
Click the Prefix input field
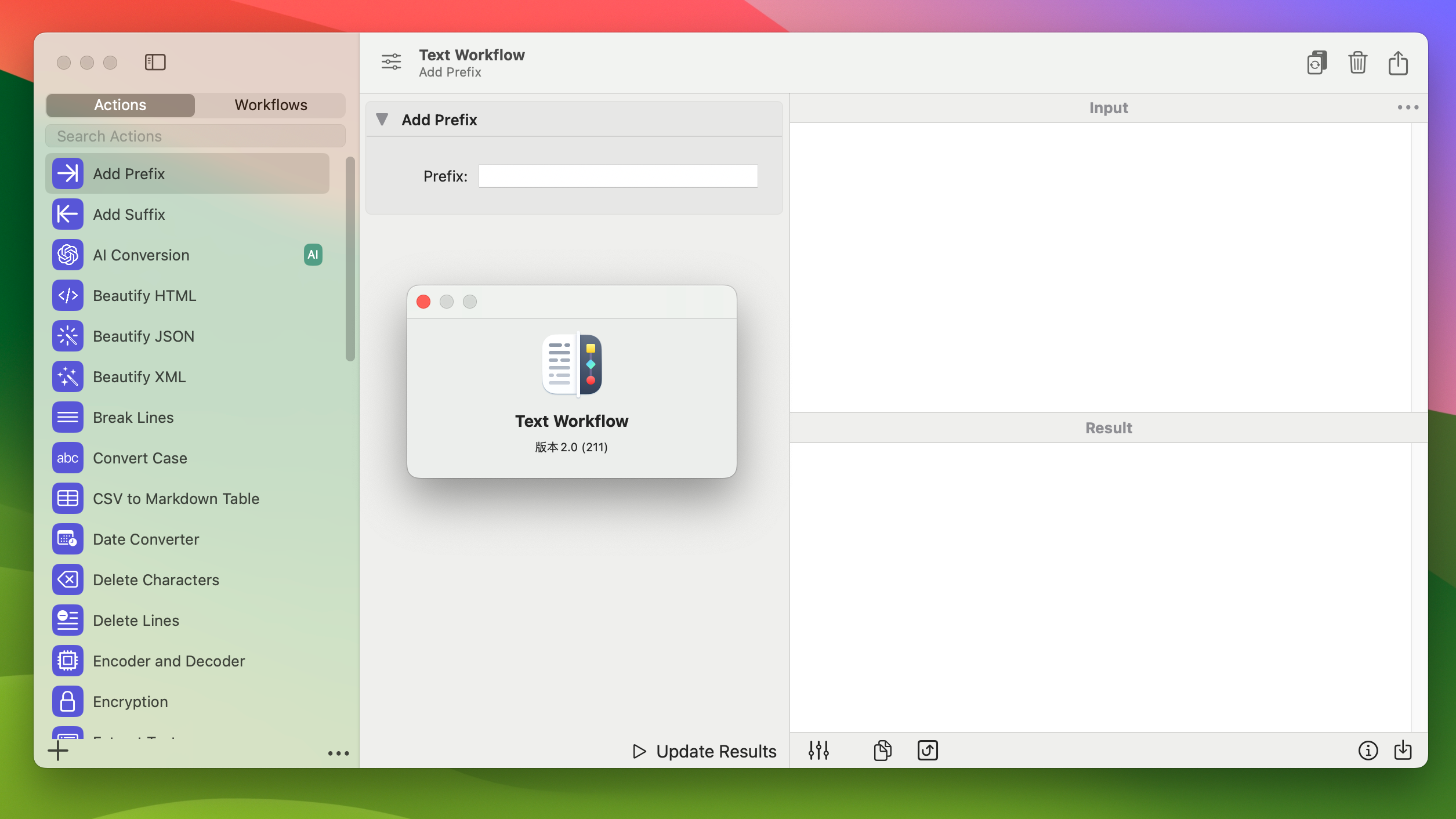pyautogui.click(x=617, y=175)
